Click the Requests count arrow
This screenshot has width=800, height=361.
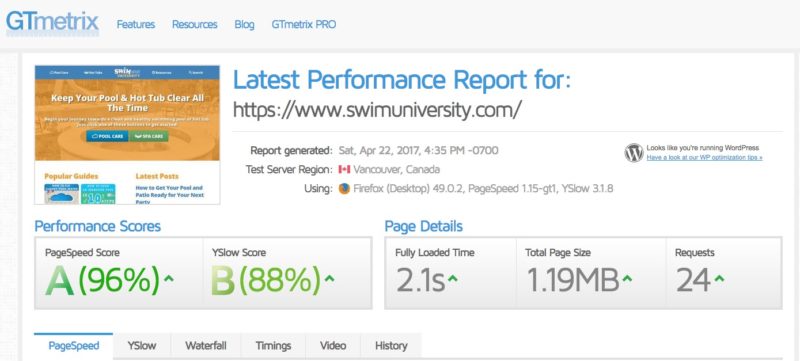pos(719,278)
